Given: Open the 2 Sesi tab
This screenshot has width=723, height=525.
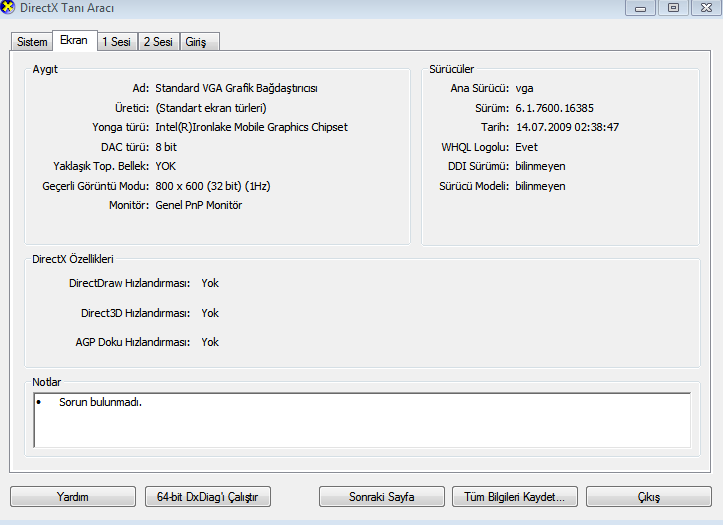Looking at the screenshot, I should (x=158, y=42).
